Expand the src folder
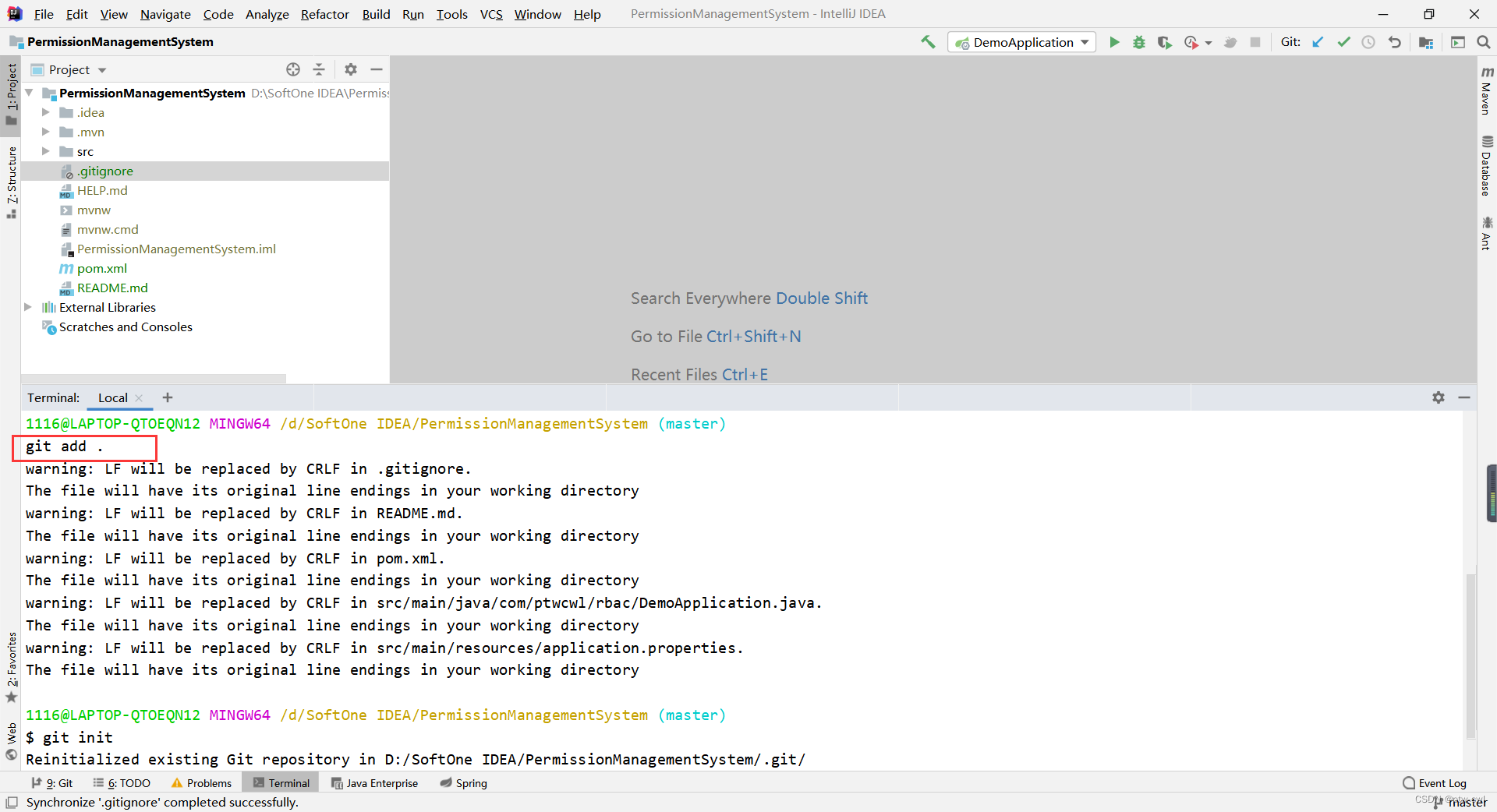 click(x=46, y=151)
